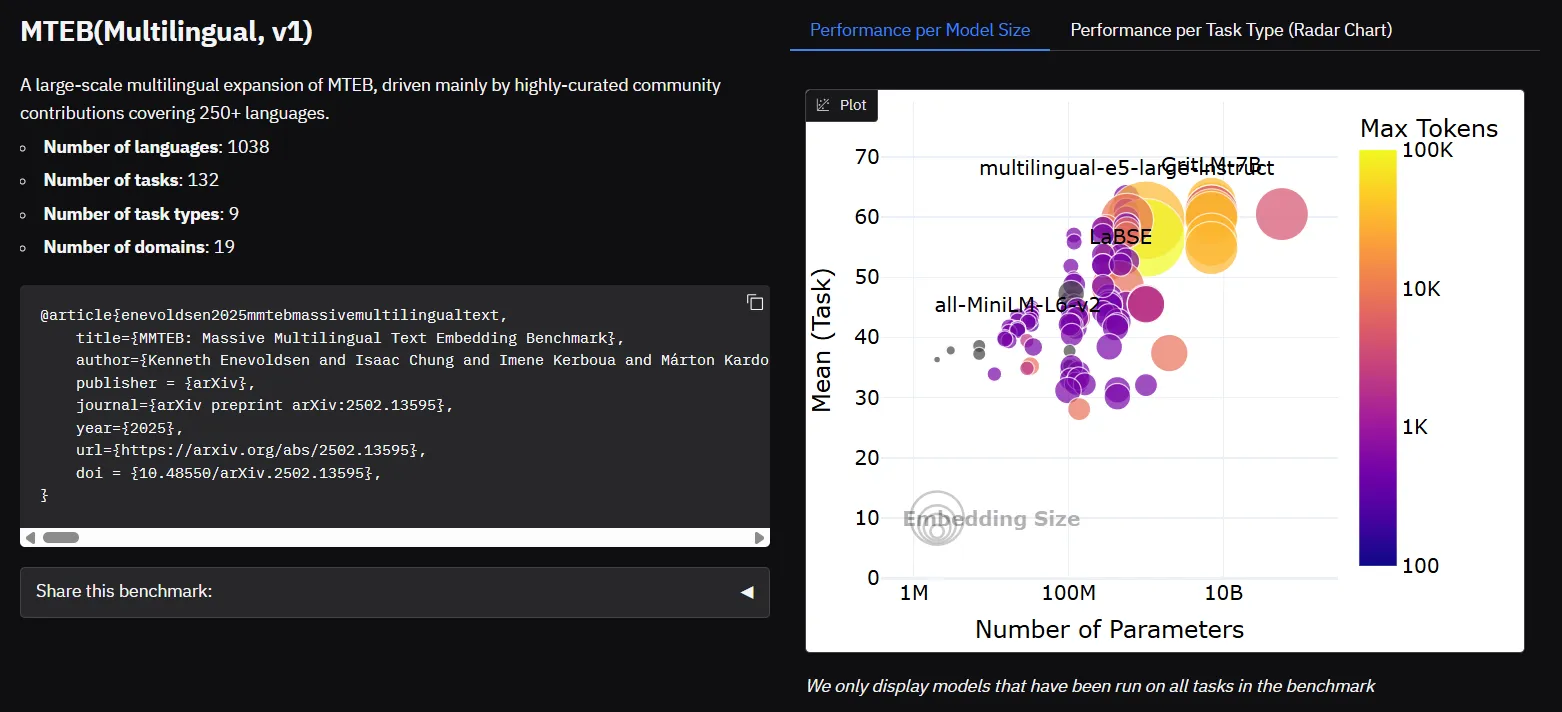
Task: Click the all-MiniLM-L6-v2 data point label
Action: coord(1017,305)
